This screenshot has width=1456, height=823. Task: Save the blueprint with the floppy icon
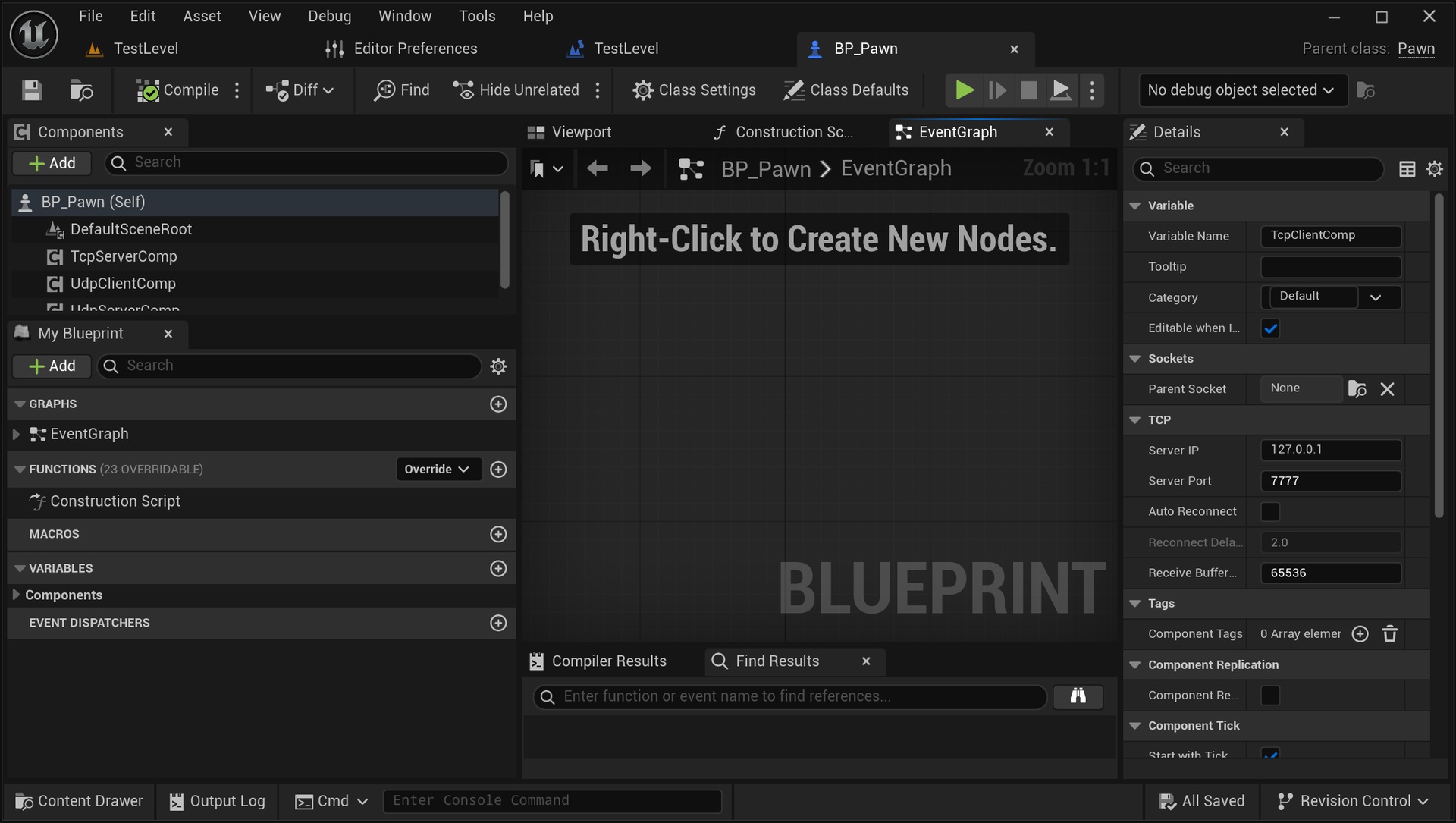tap(32, 90)
